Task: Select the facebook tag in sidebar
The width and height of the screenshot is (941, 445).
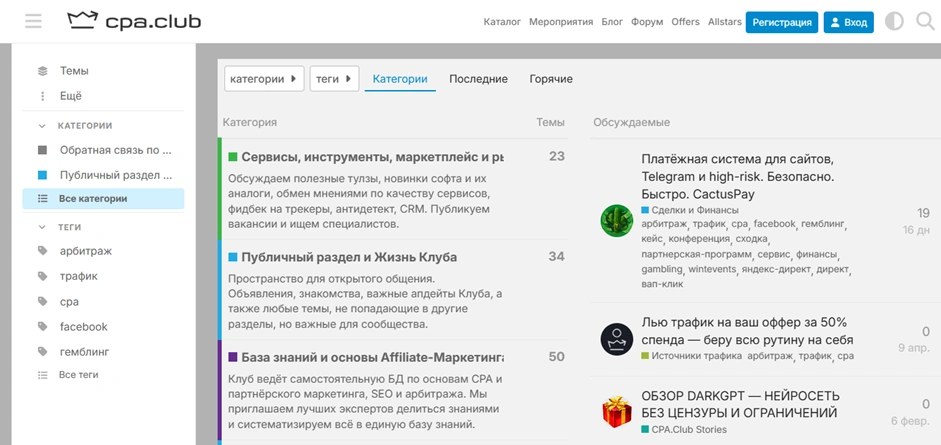Action: pyautogui.click(x=84, y=327)
